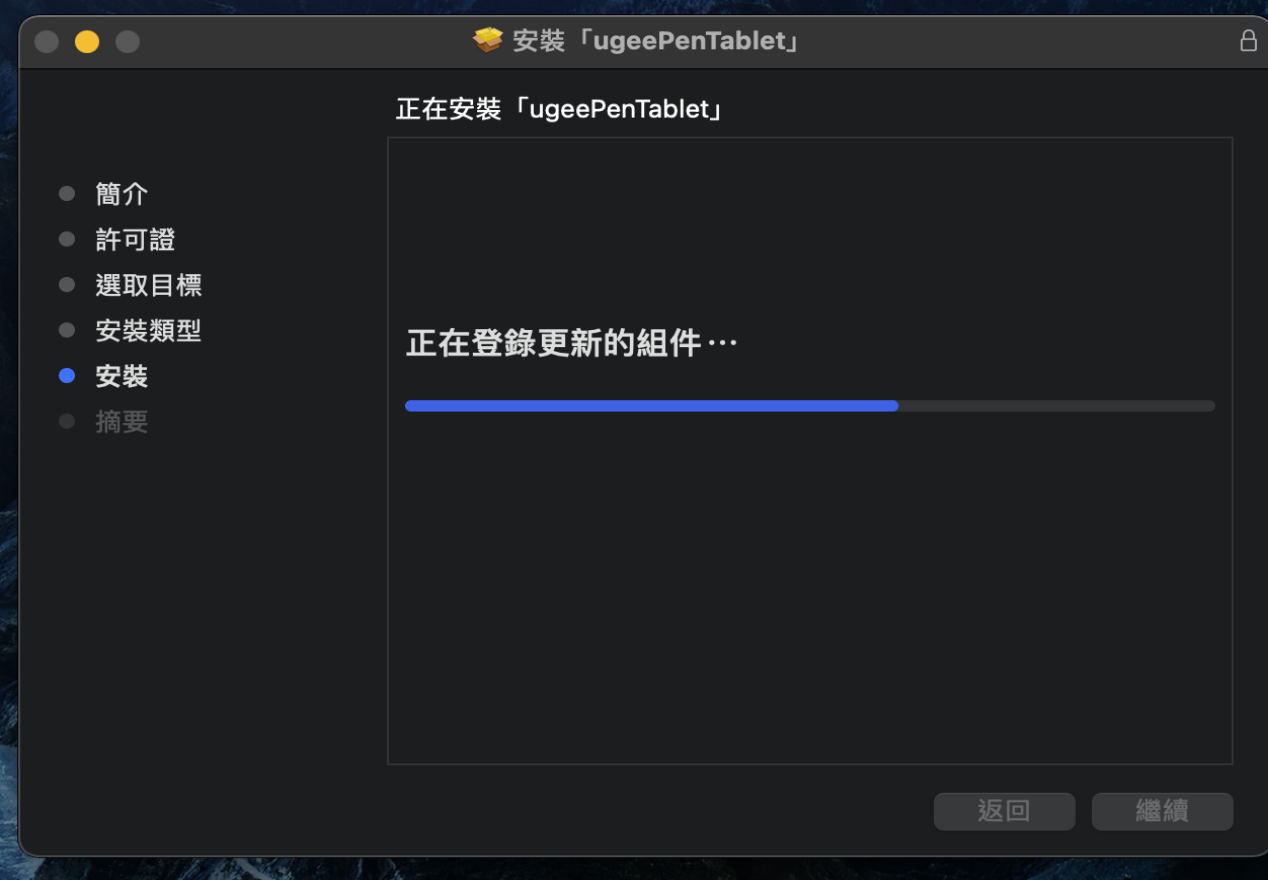Click the package box icon in title bar

click(x=488, y=41)
